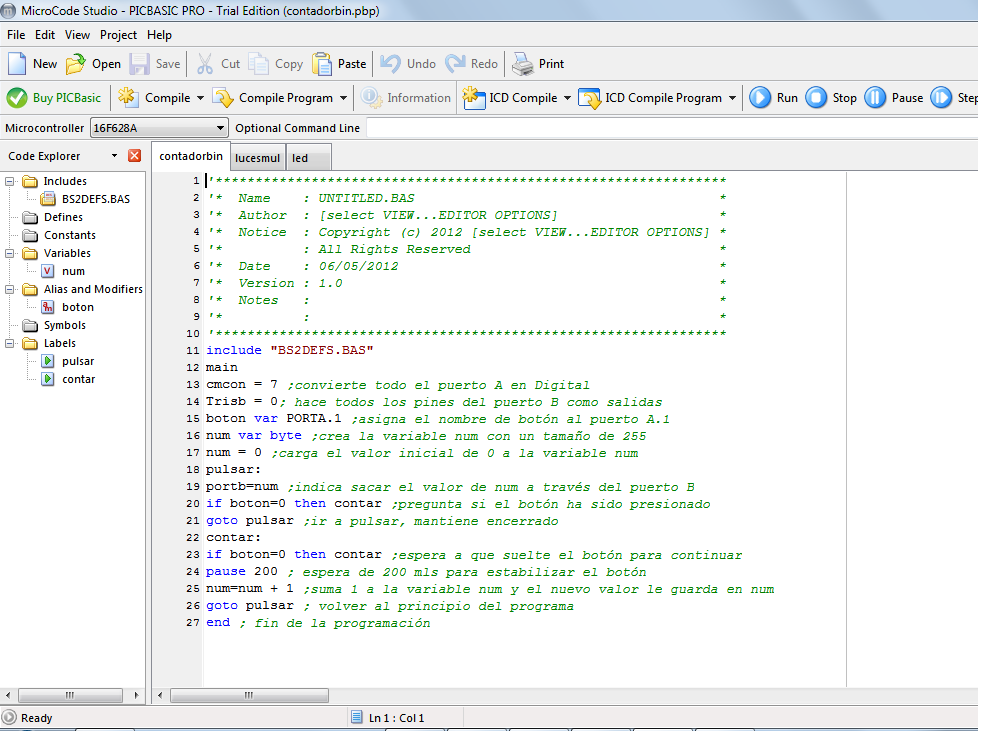The image size is (982, 731).
Task: Click the Undo arrow icon
Action: pos(390,64)
